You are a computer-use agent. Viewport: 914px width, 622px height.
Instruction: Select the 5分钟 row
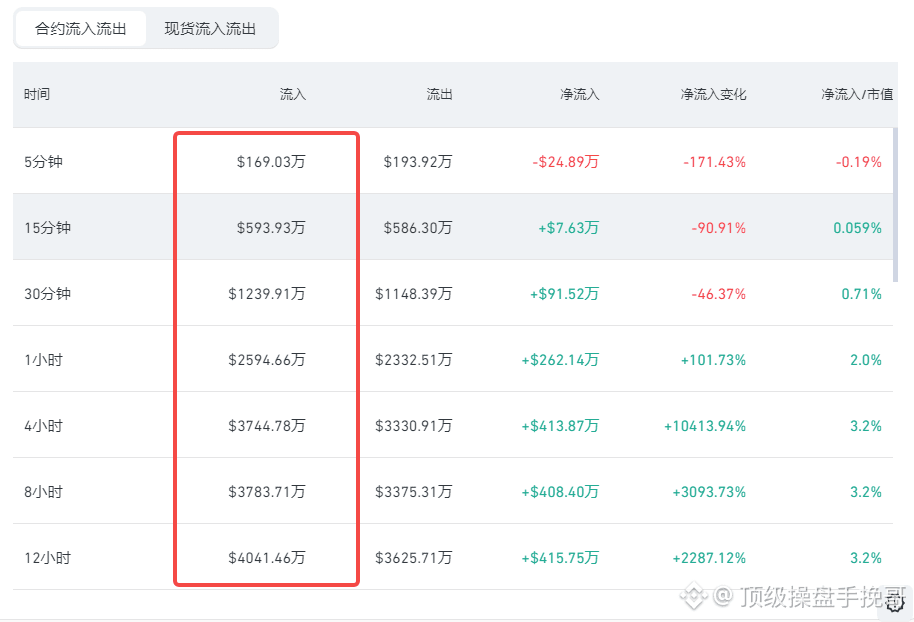[x=452, y=161]
